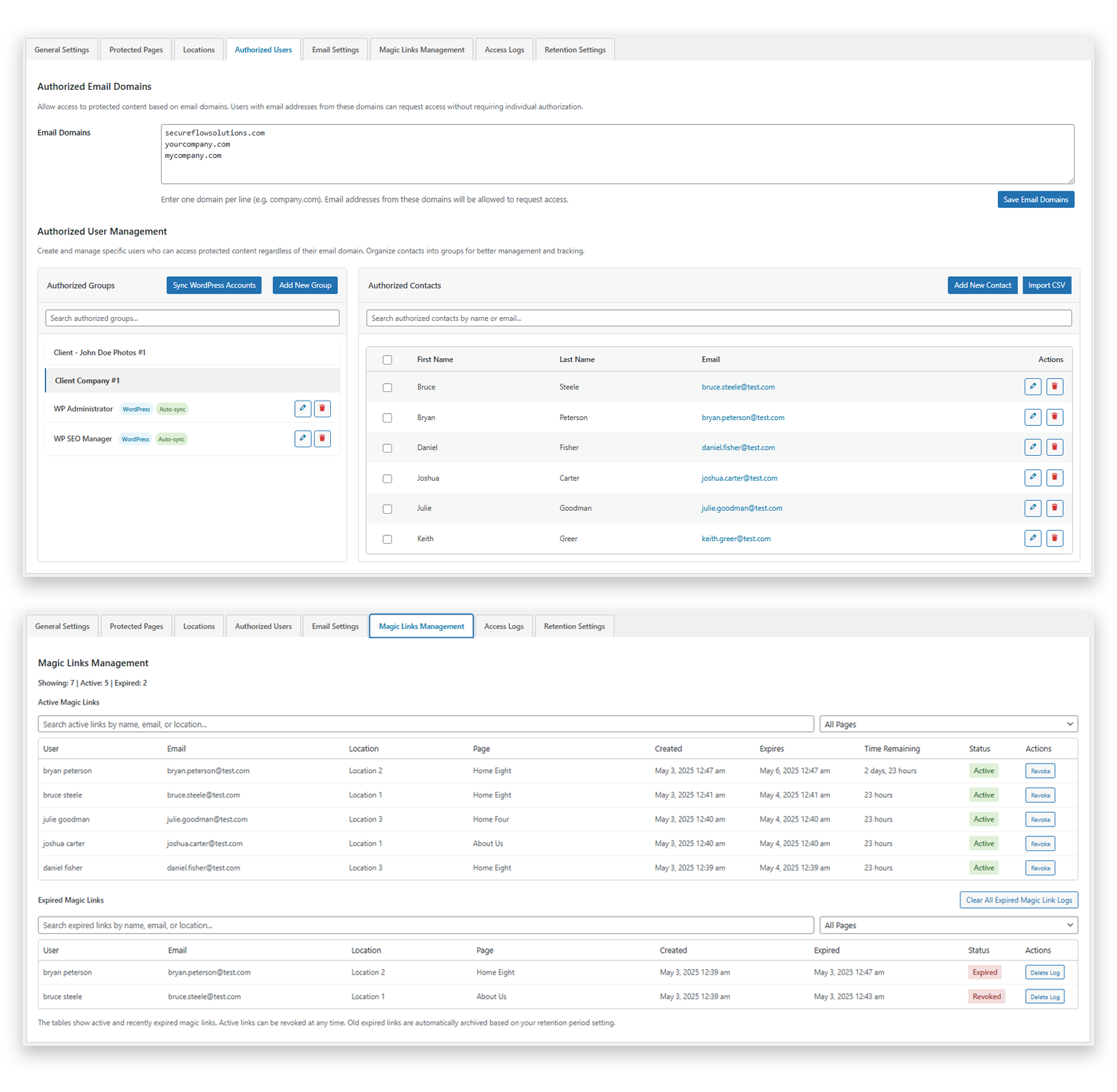
Task: Select the WP Administrator group row
Action: [x=193, y=409]
